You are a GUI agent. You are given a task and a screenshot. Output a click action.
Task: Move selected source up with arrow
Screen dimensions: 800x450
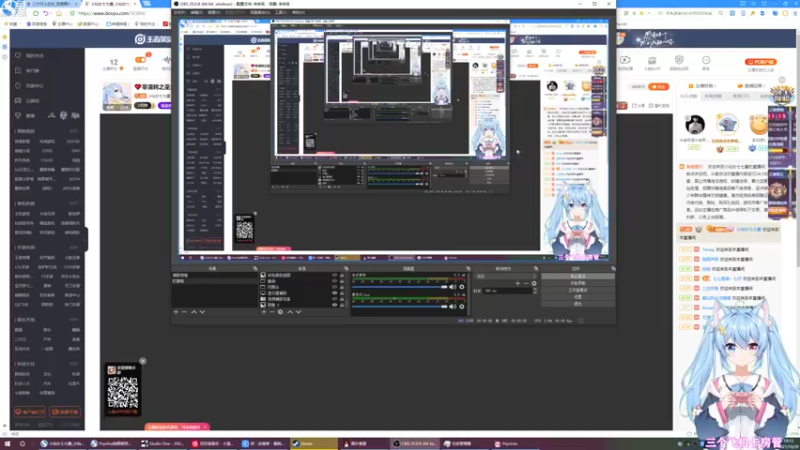[290, 312]
